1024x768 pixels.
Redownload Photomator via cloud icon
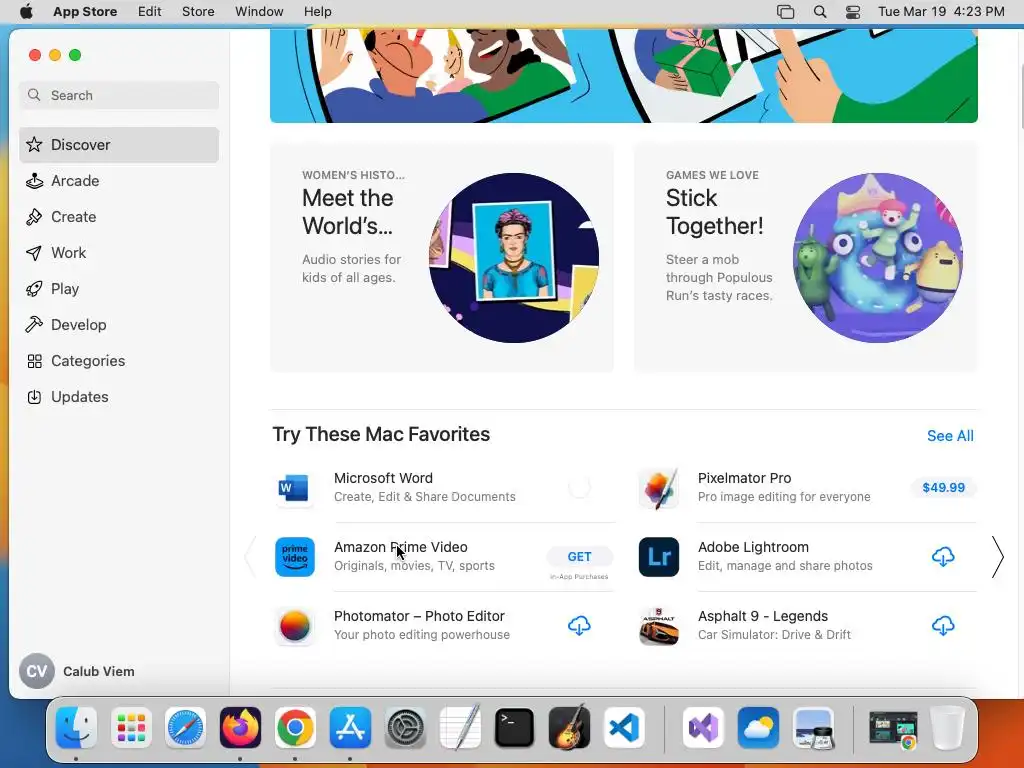(x=579, y=626)
